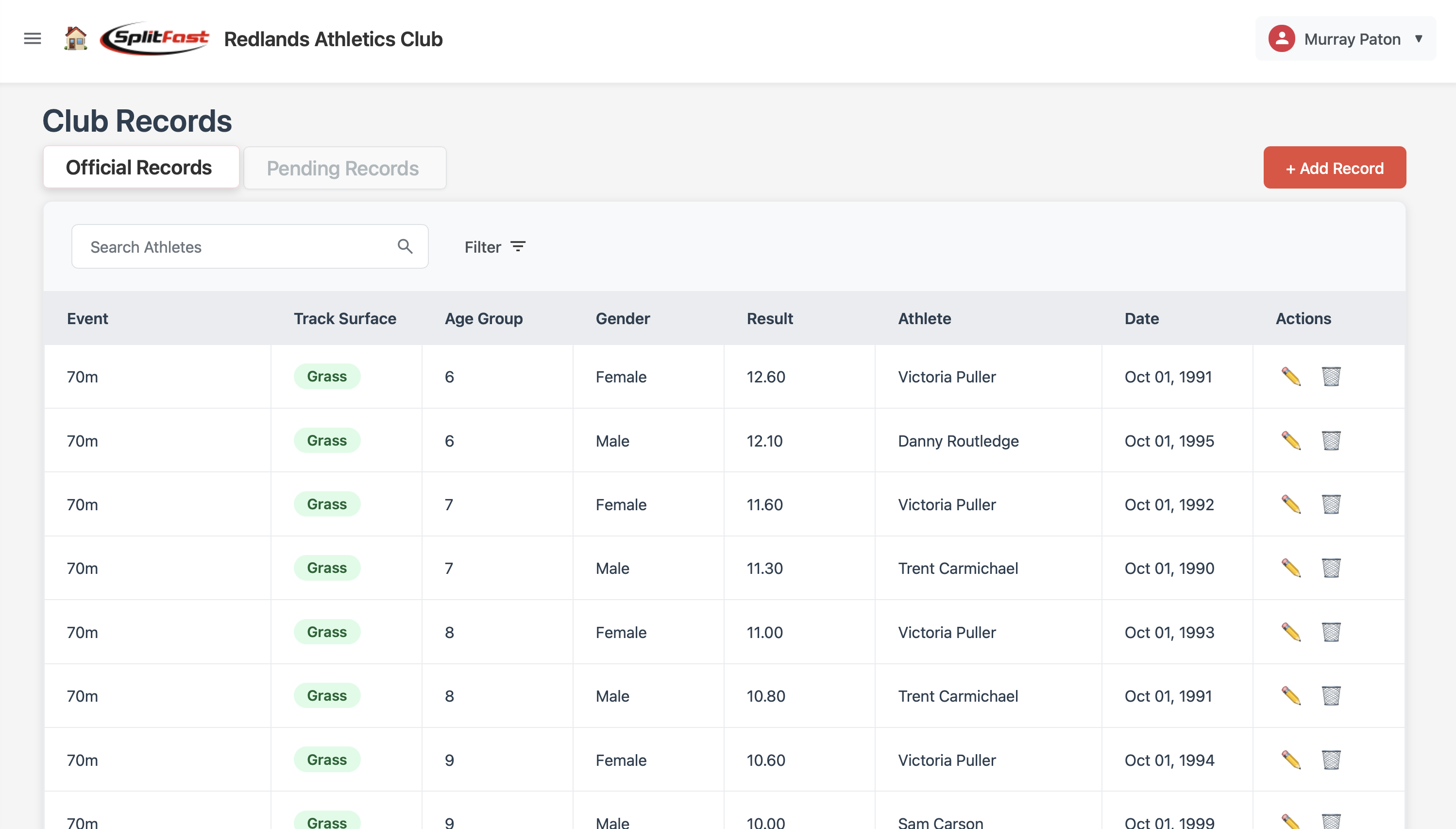This screenshot has width=1456, height=829.
Task: Open the hamburger navigation menu
Action: pos(33,38)
